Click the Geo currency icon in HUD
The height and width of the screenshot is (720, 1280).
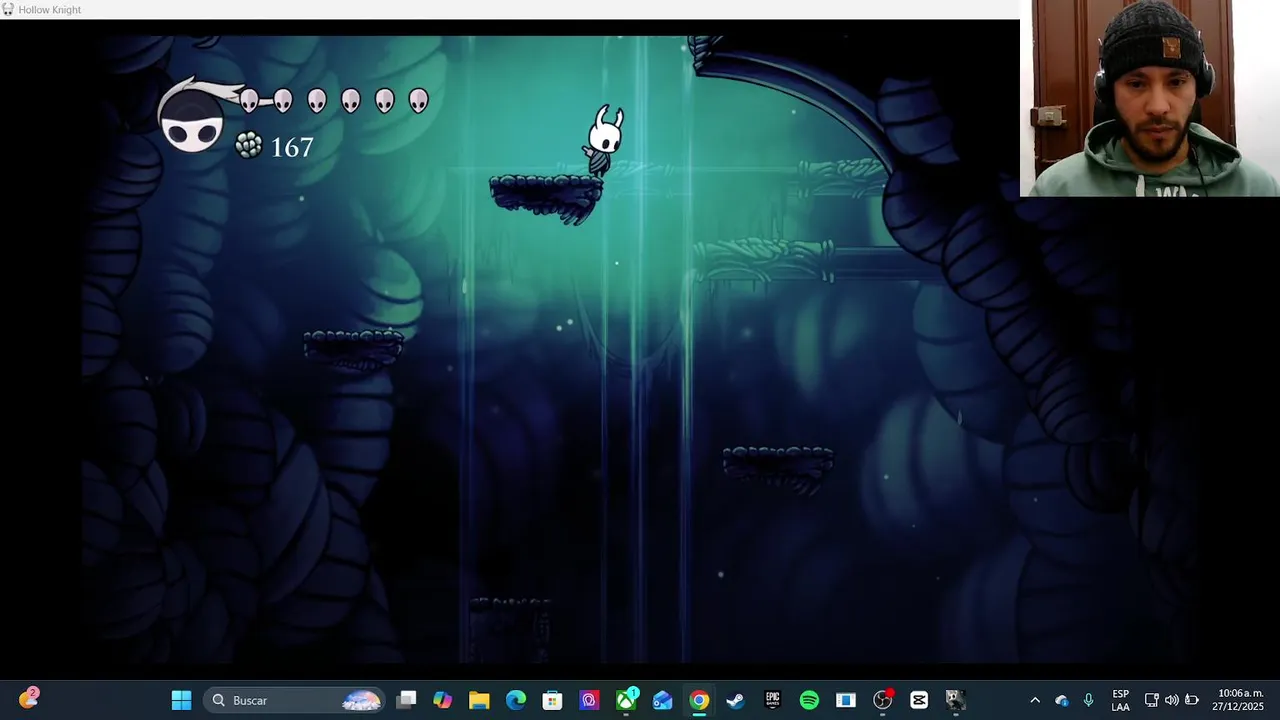click(248, 146)
